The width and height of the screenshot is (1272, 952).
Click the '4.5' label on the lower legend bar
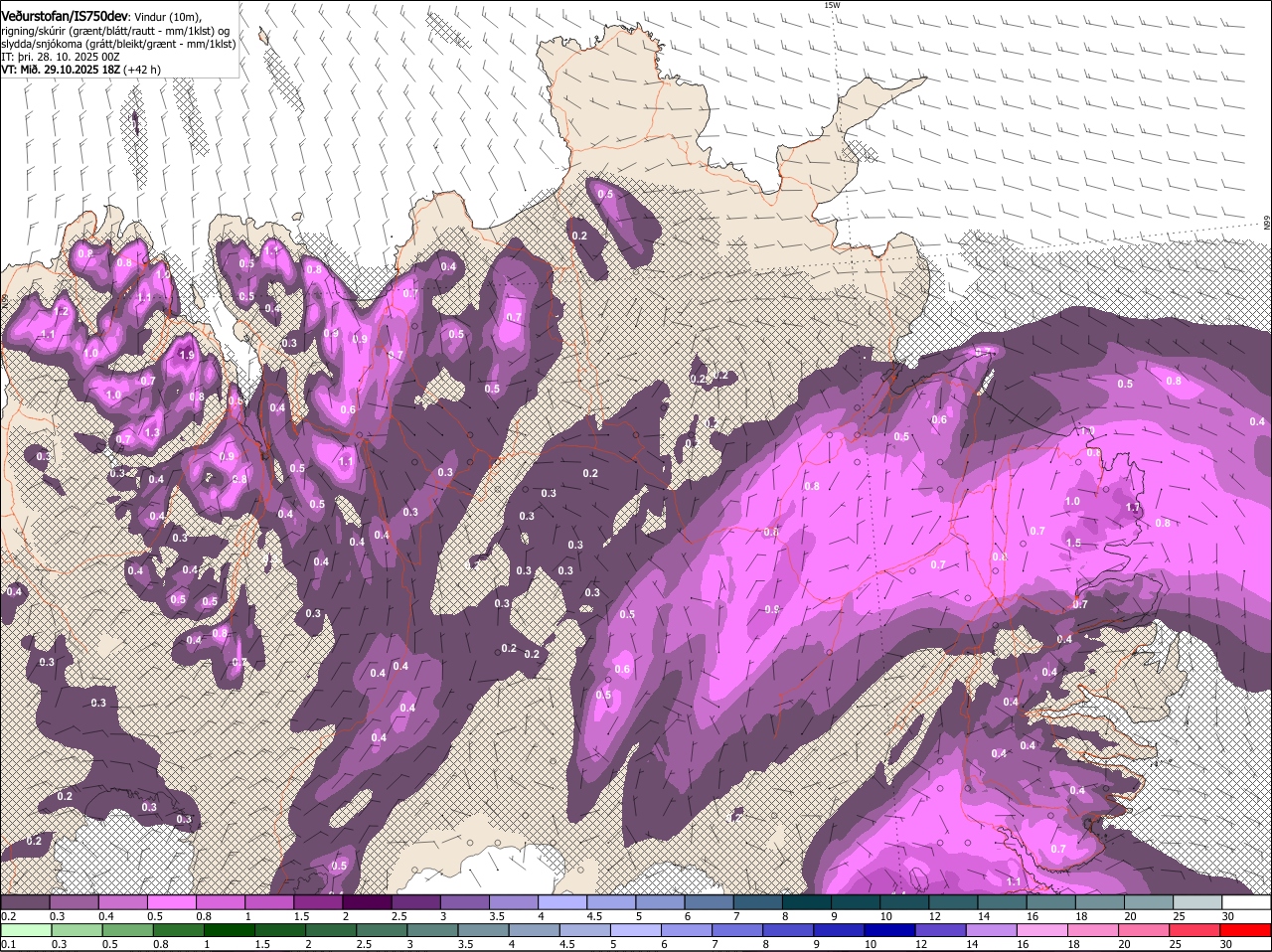(x=567, y=943)
